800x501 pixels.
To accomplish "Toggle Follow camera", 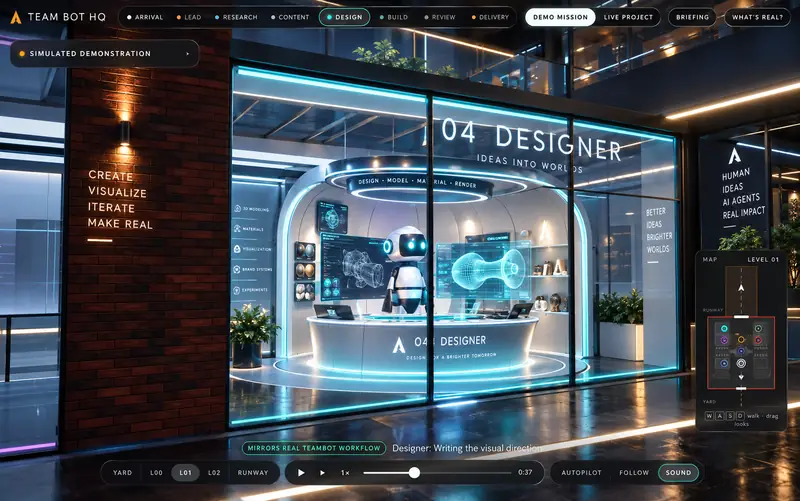I will coord(634,473).
